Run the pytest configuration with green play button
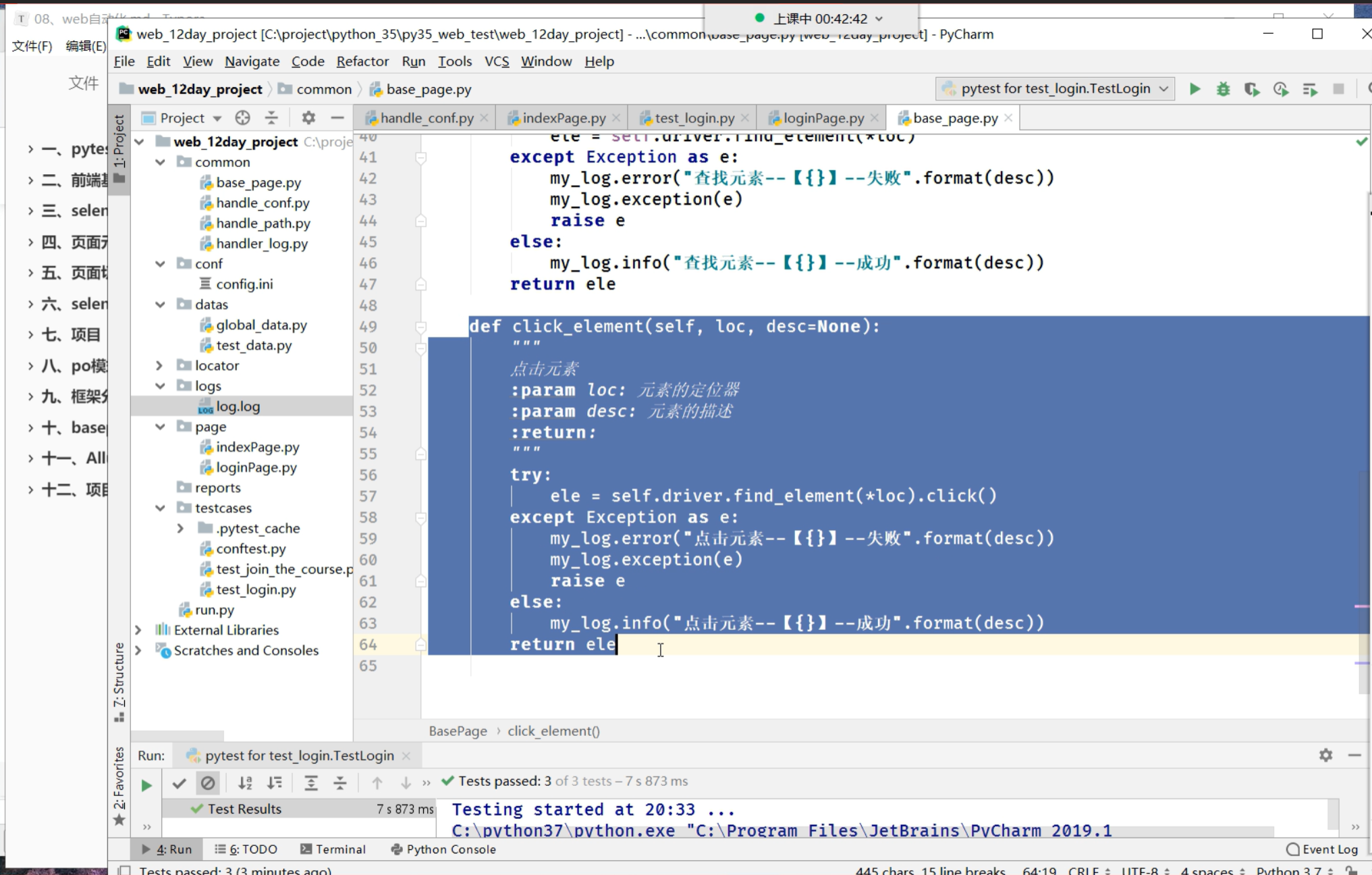 [1195, 89]
